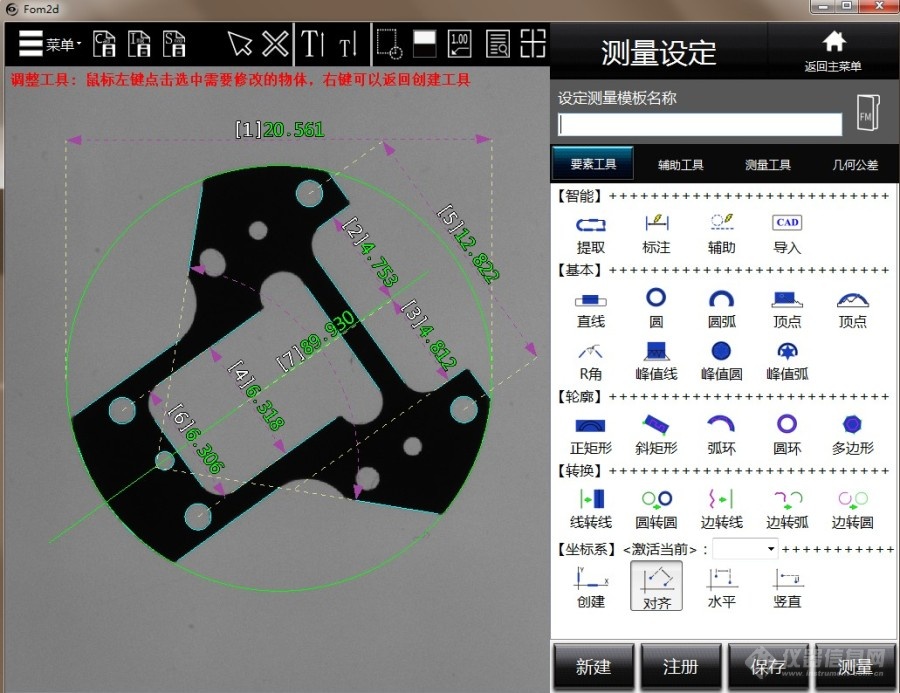Toggle the 对齐 coordinate alignment button
Viewport: 900px width, 693px height.
[x=656, y=585]
